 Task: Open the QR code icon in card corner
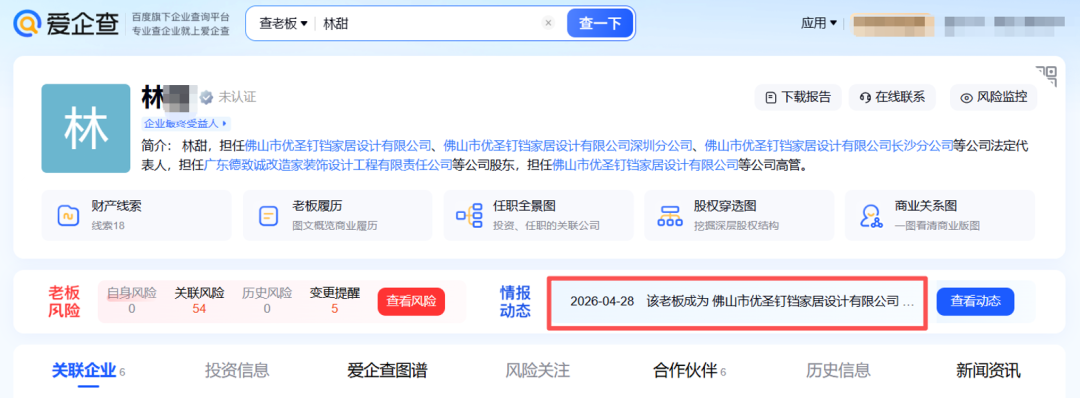[1046, 76]
